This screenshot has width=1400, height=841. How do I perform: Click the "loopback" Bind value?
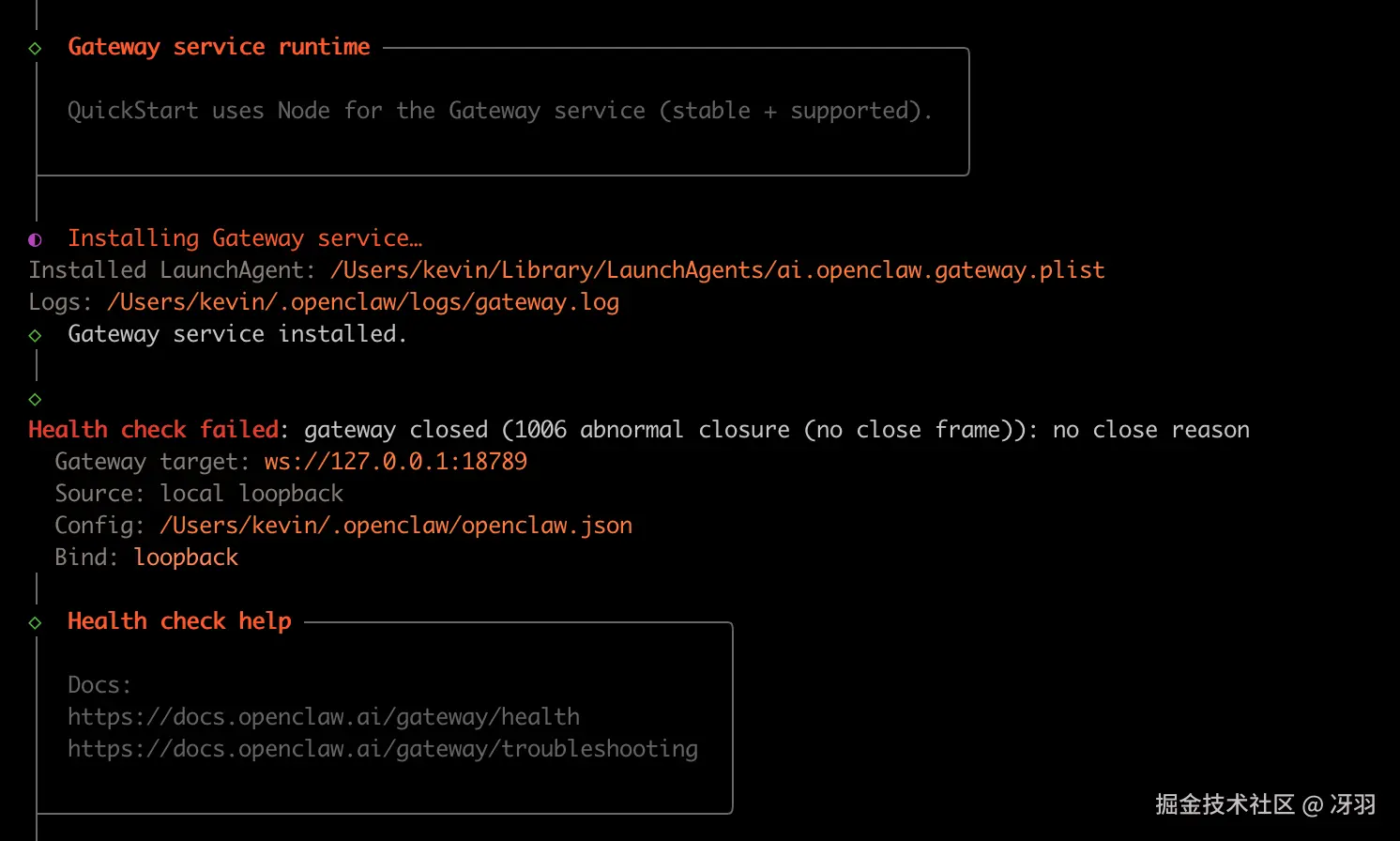pyautogui.click(x=186, y=558)
